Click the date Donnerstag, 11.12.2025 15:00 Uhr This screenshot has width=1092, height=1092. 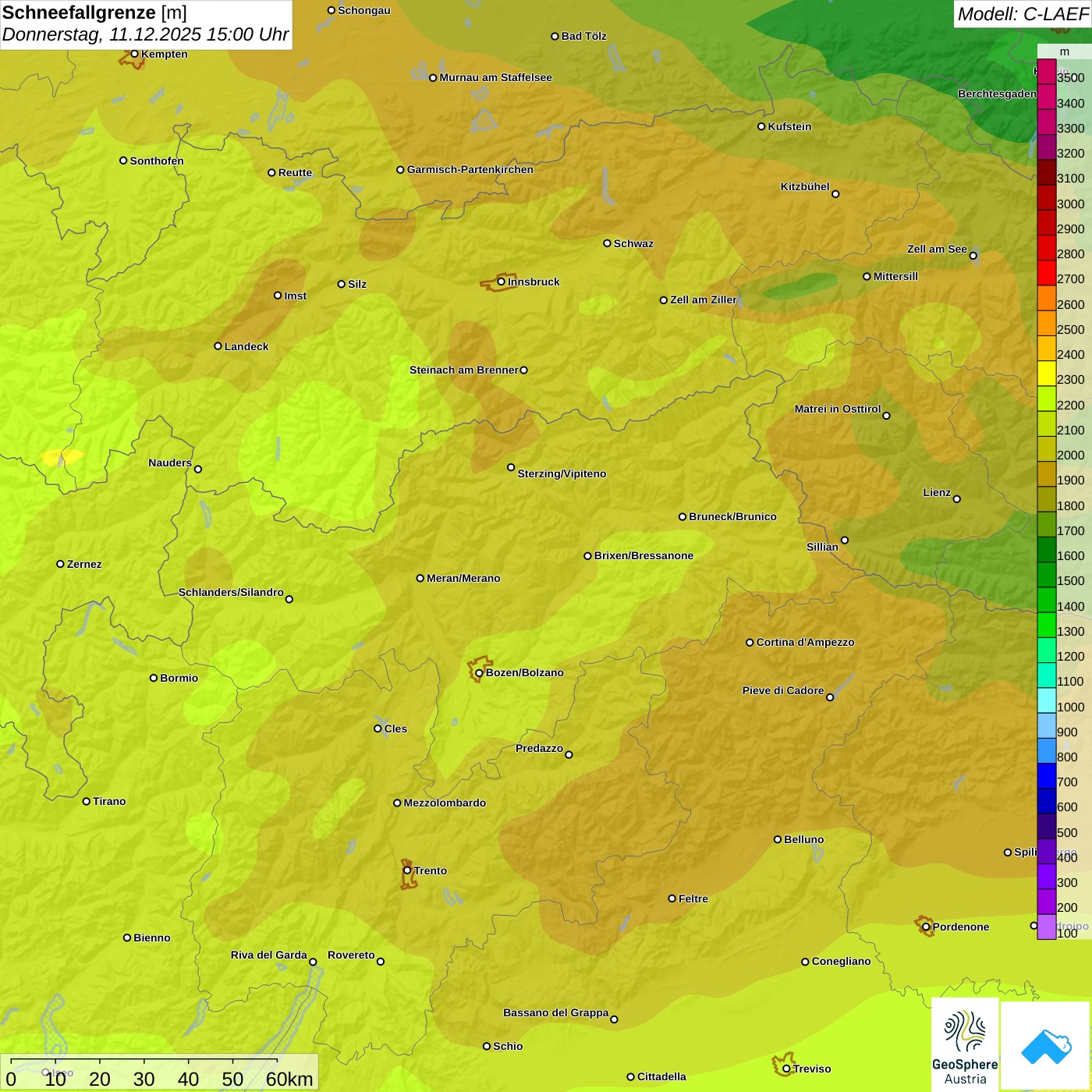(145, 34)
